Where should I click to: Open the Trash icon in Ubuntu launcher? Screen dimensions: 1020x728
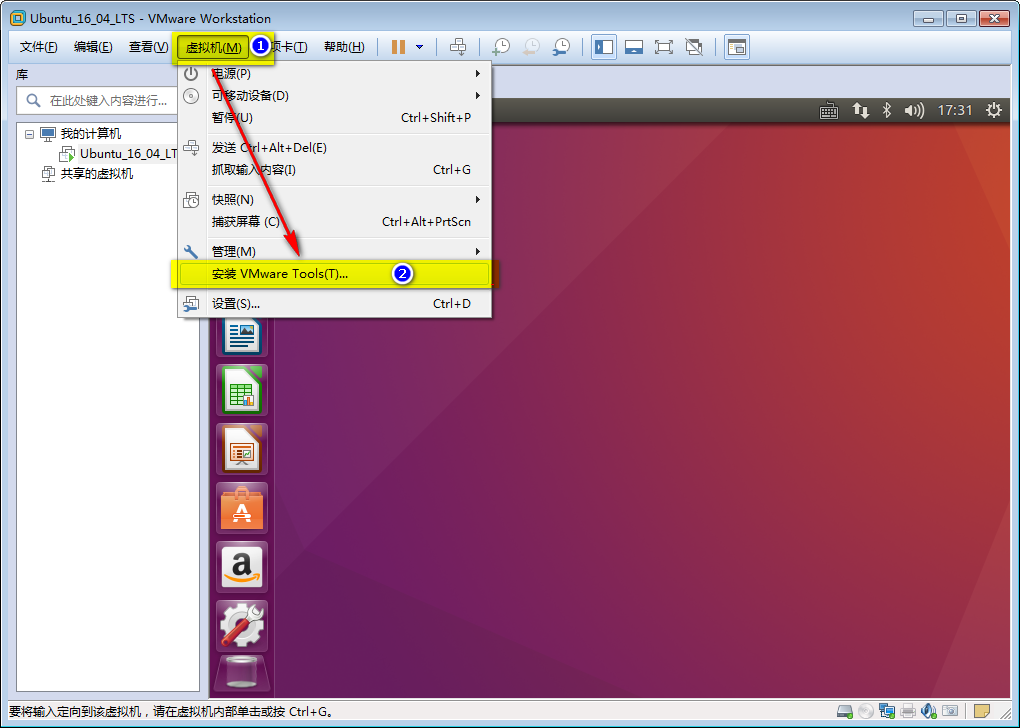pos(242,672)
